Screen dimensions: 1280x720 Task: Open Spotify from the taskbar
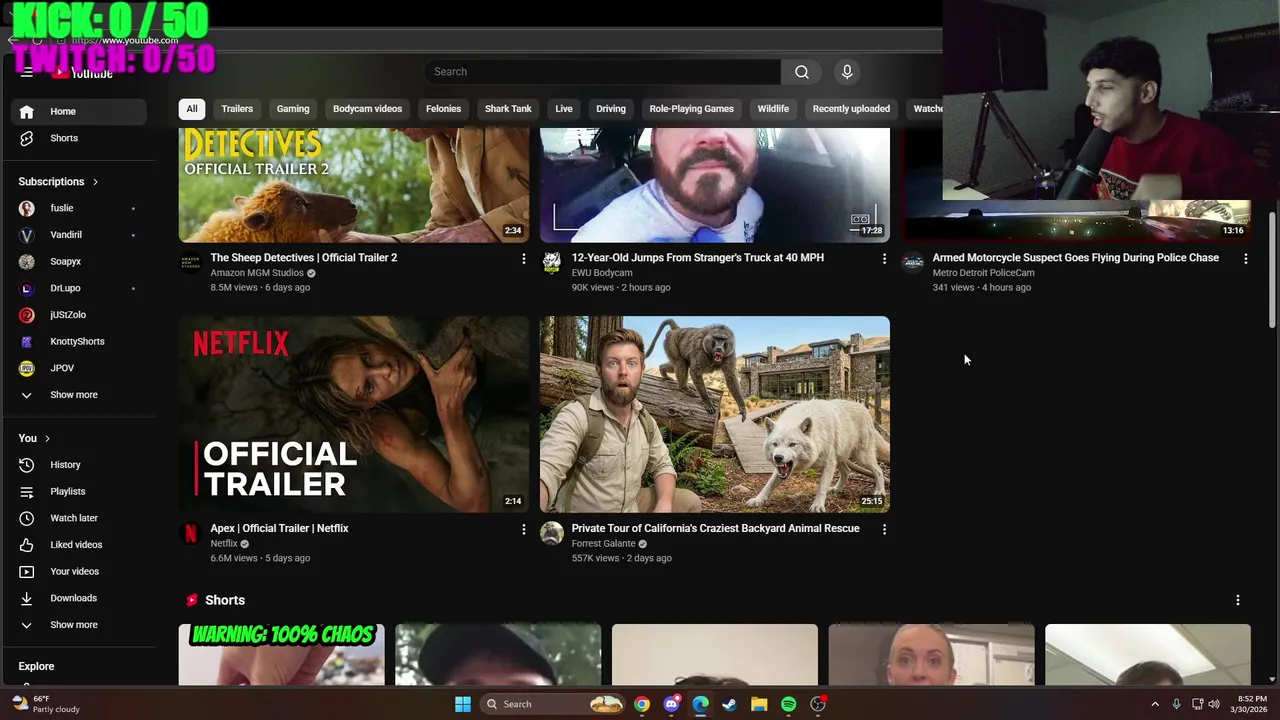788,704
